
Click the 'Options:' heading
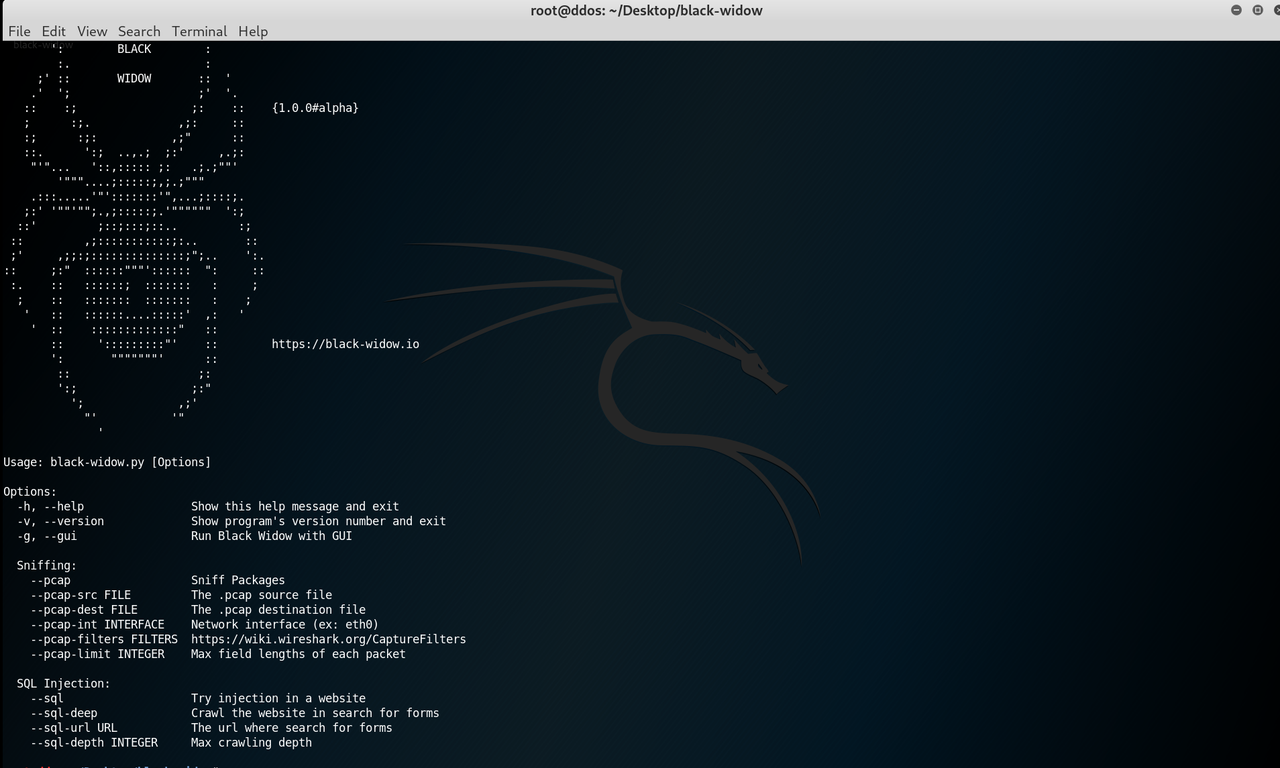point(30,492)
